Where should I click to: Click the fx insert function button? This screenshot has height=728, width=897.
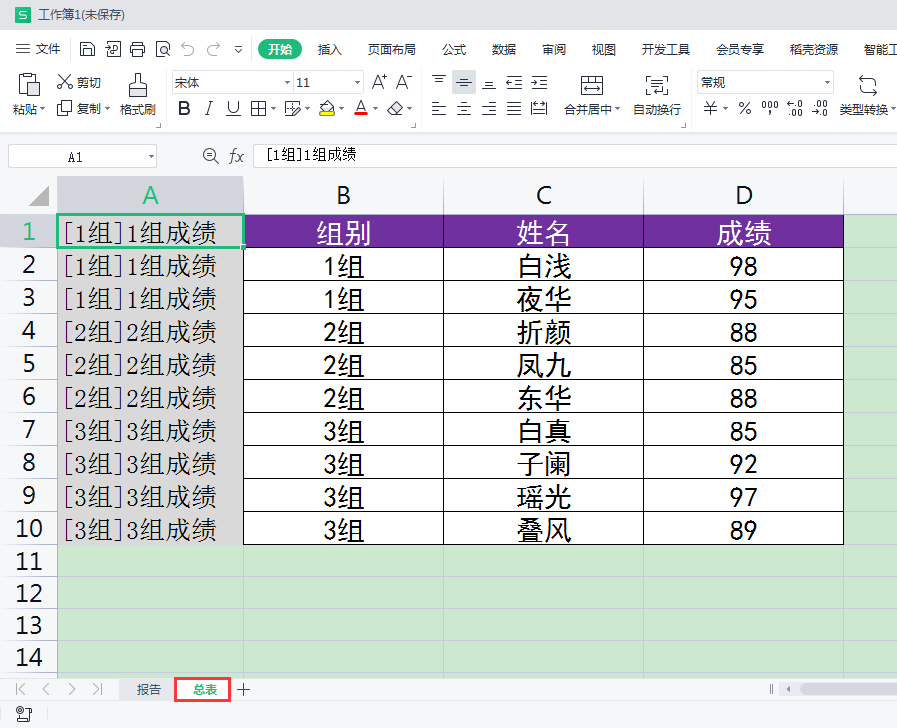(x=236, y=156)
